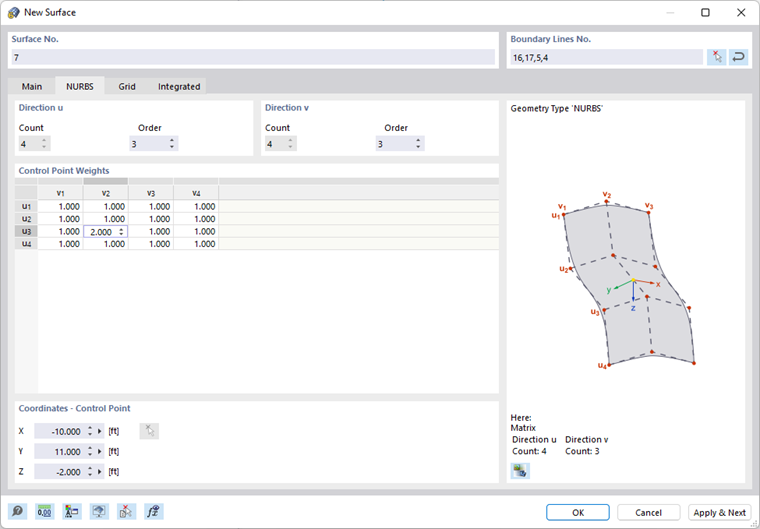Maximize the New Surface dialog window
760x529 pixels.
pos(705,13)
